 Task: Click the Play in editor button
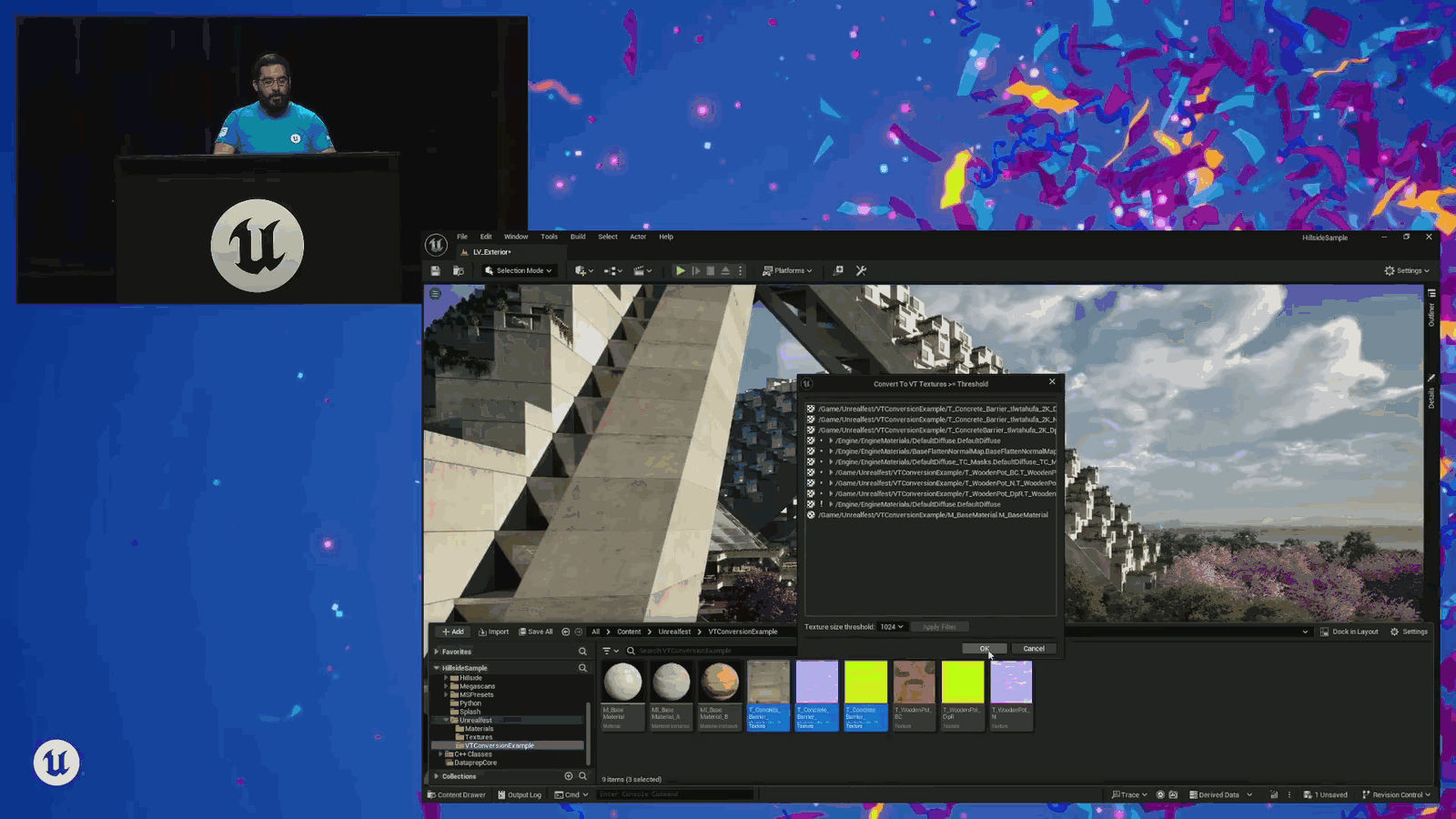pyautogui.click(x=680, y=270)
